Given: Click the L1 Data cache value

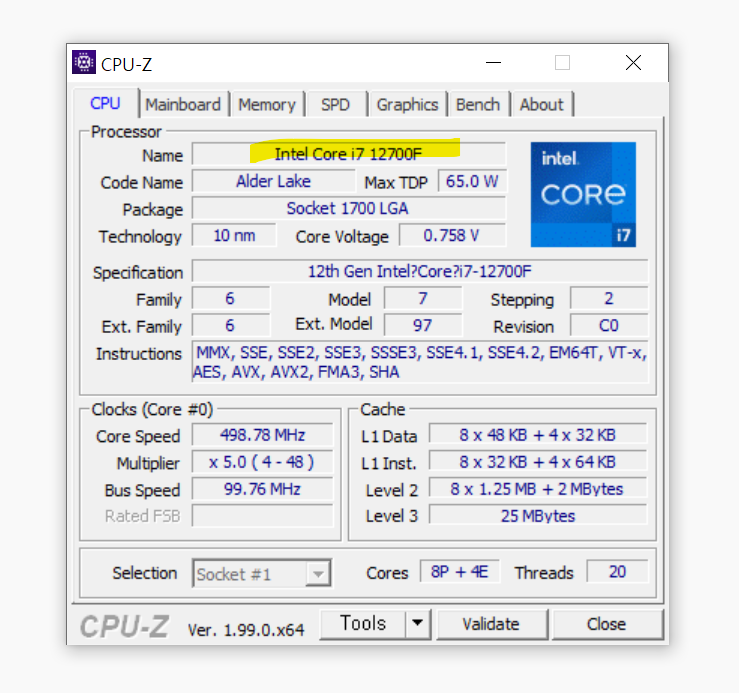Looking at the screenshot, I should (x=538, y=435).
